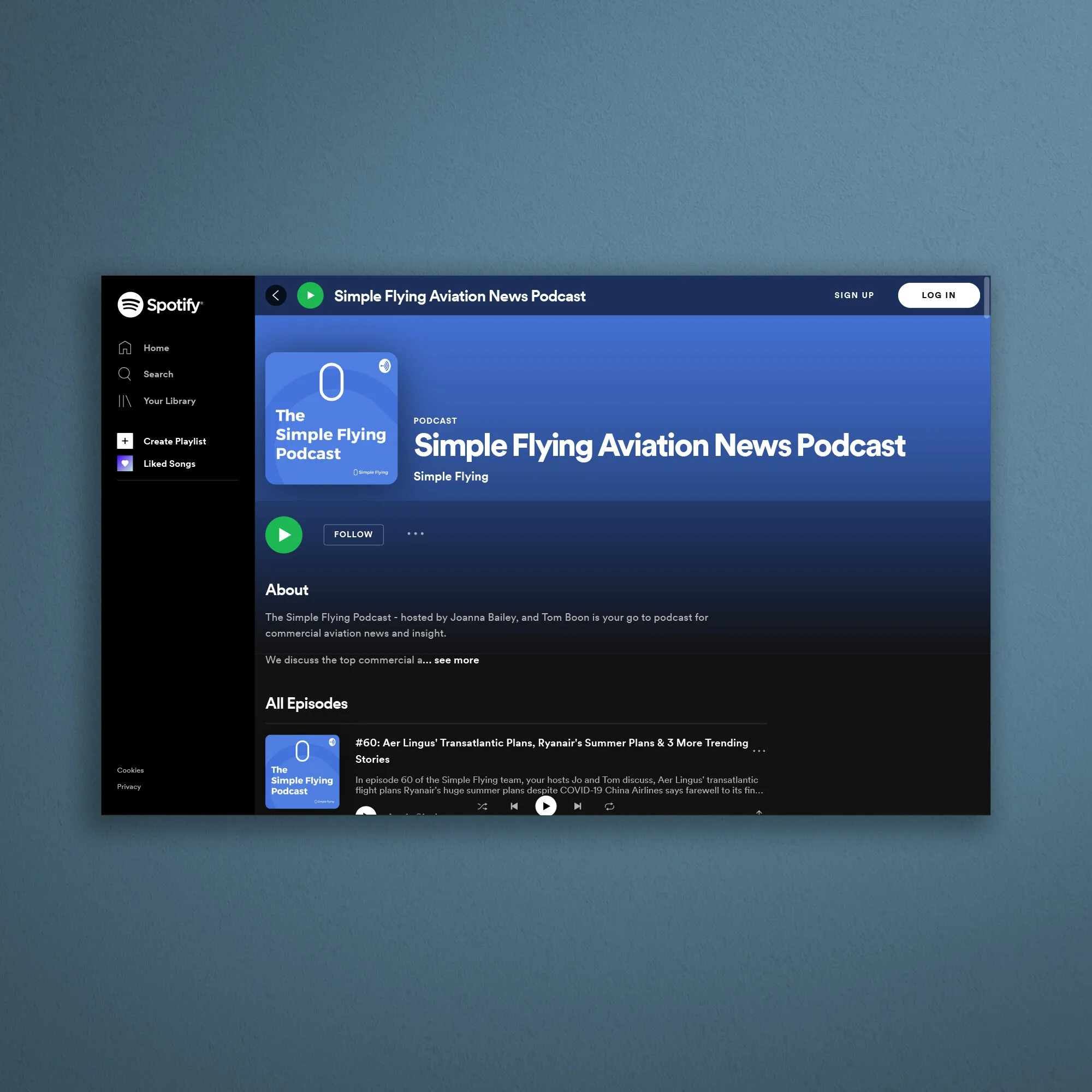The height and width of the screenshot is (1092, 1092).
Task: Click the large podcast cover artwork
Action: 331,418
